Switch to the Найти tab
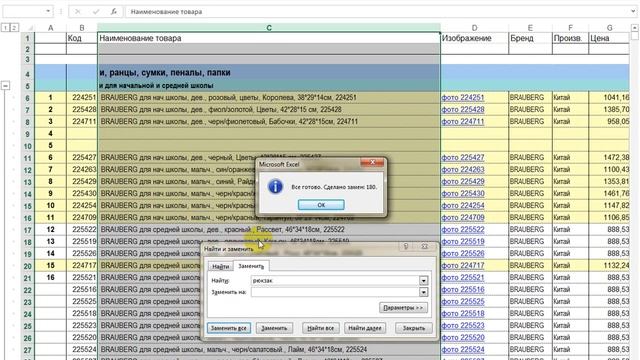640x360 pixels. click(x=220, y=266)
